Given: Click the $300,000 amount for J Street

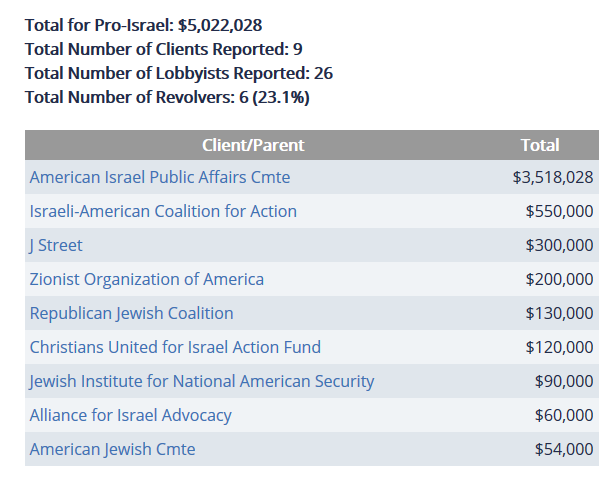Looking at the screenshot, I should point(559,245).
